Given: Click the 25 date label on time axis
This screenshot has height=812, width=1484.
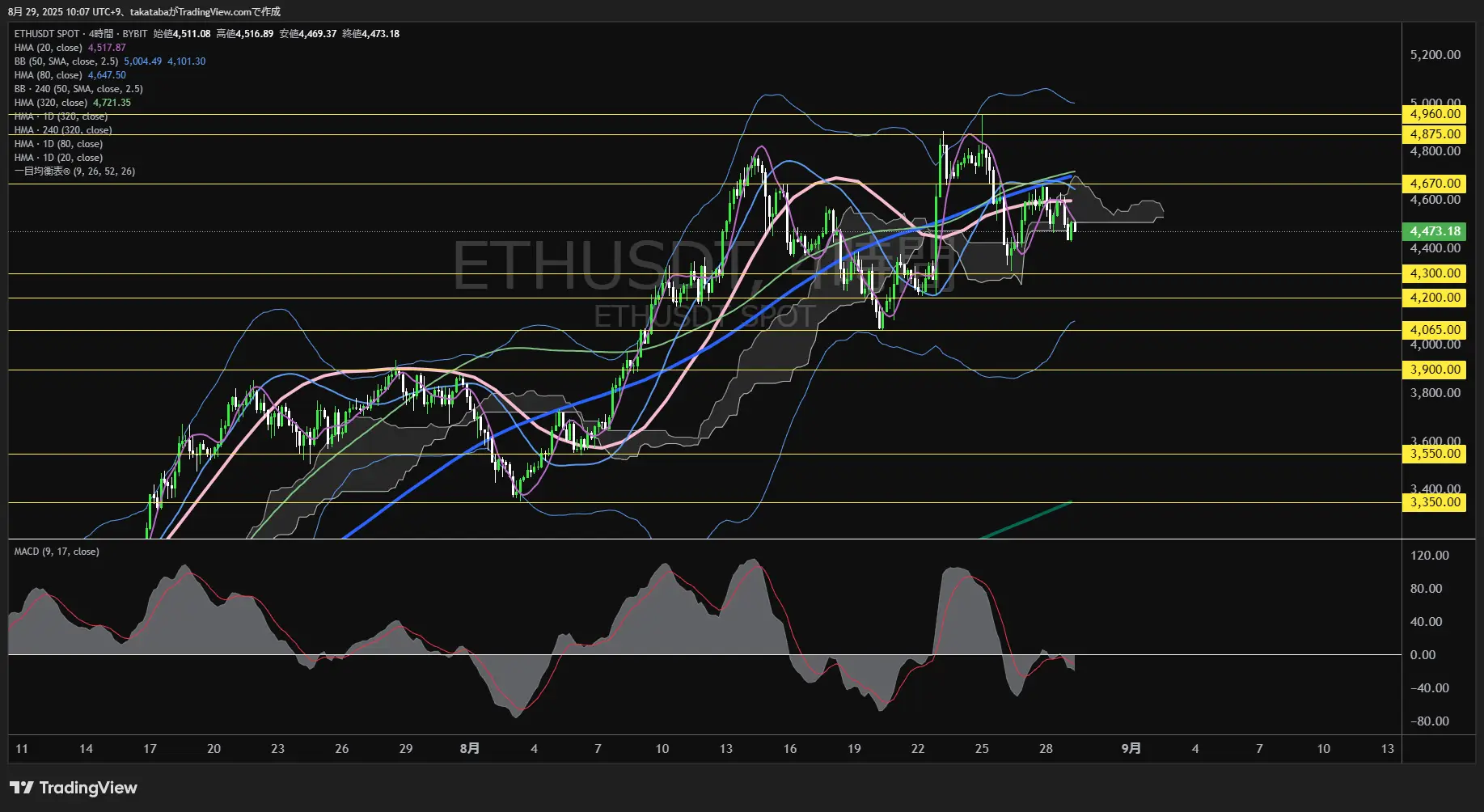Looking at the screenshot, I should (982, 749).
